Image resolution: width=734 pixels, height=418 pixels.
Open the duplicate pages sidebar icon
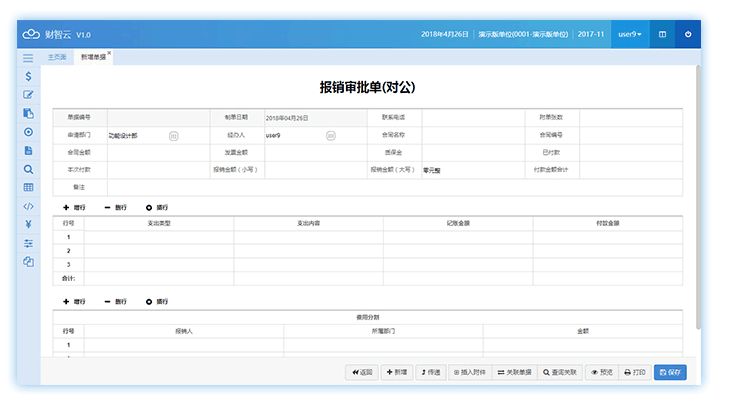click(28, 262)
